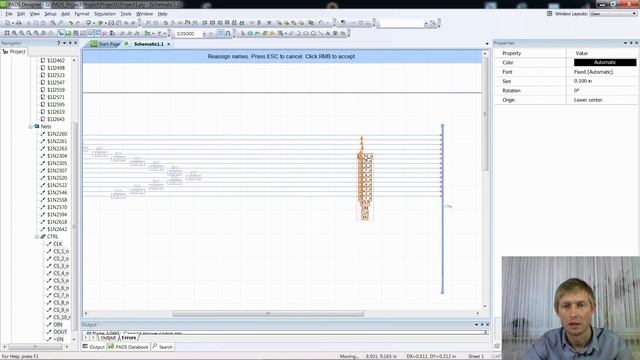Click the orange selected component in schematic
Screen dimensions: 640x360
(364, 180)
